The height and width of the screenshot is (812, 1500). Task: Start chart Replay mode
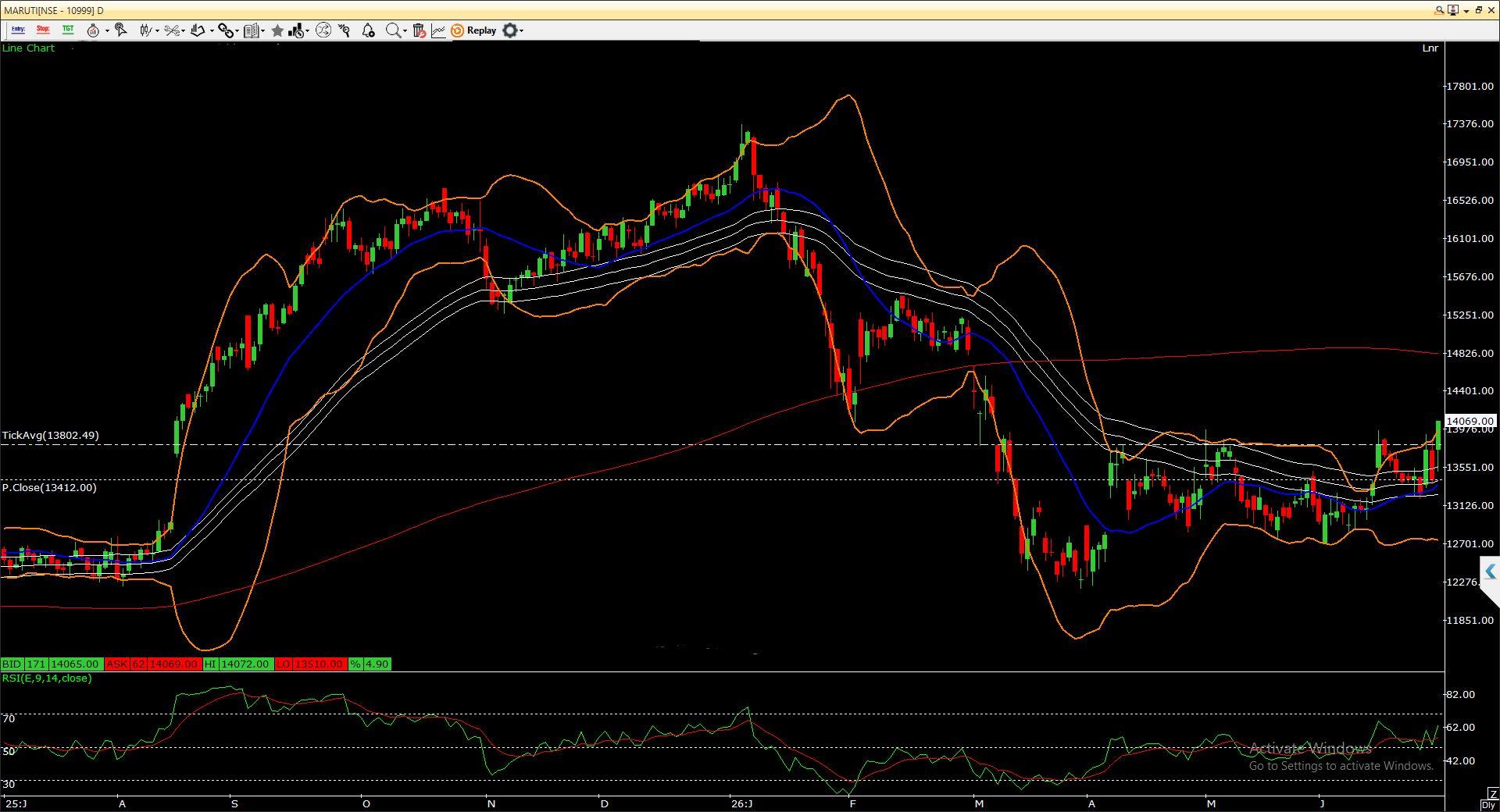(x=473, y=30)
